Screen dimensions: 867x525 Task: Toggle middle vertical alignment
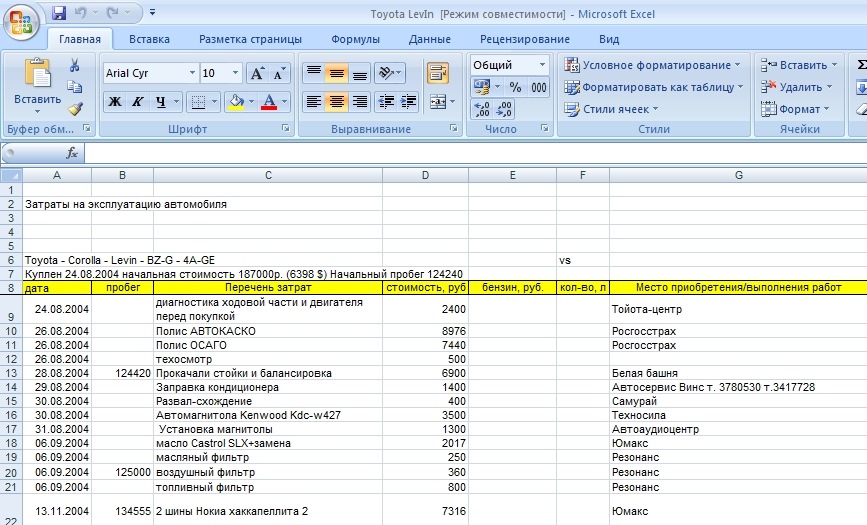click(x=337, y=73)
